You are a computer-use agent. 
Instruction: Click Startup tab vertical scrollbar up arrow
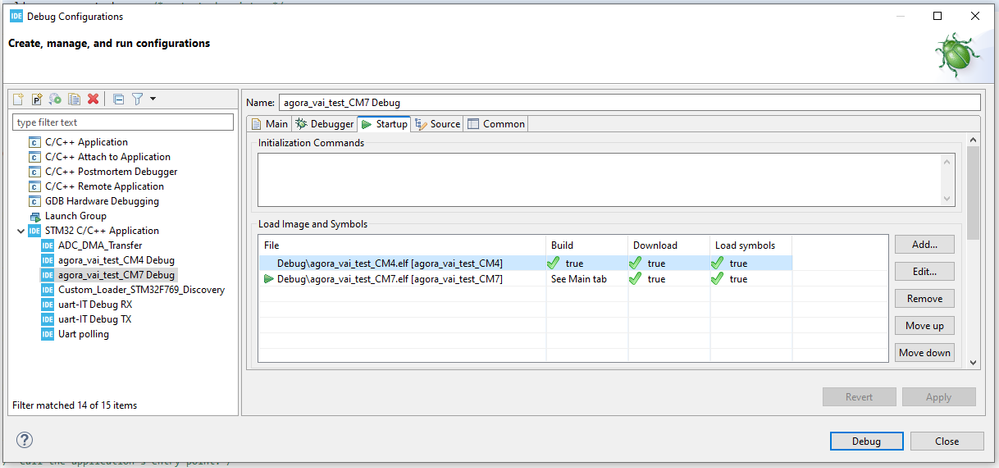pyautogui.click(x=973, y=140)
